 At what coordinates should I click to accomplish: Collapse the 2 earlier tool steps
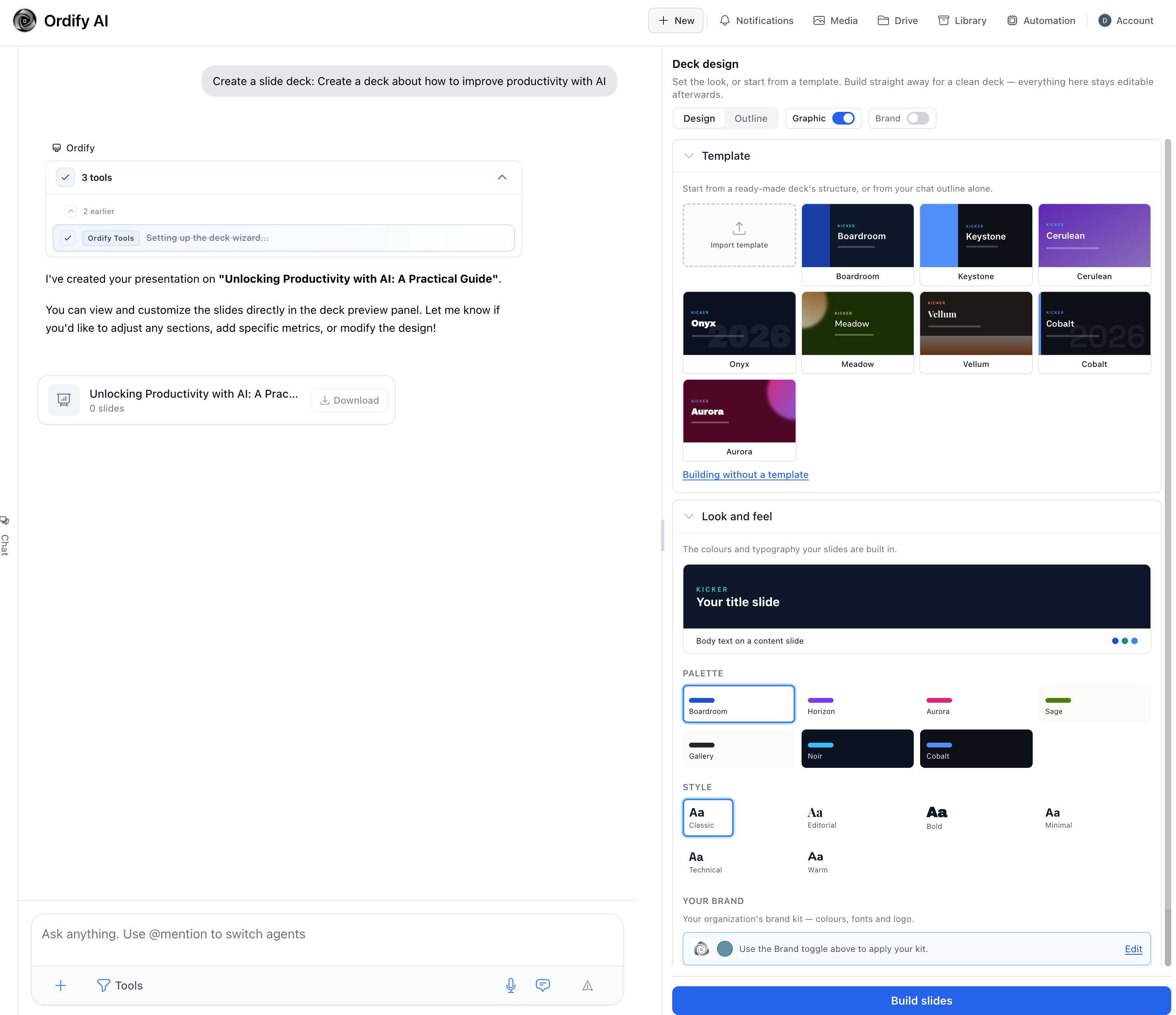coord(70,211)
